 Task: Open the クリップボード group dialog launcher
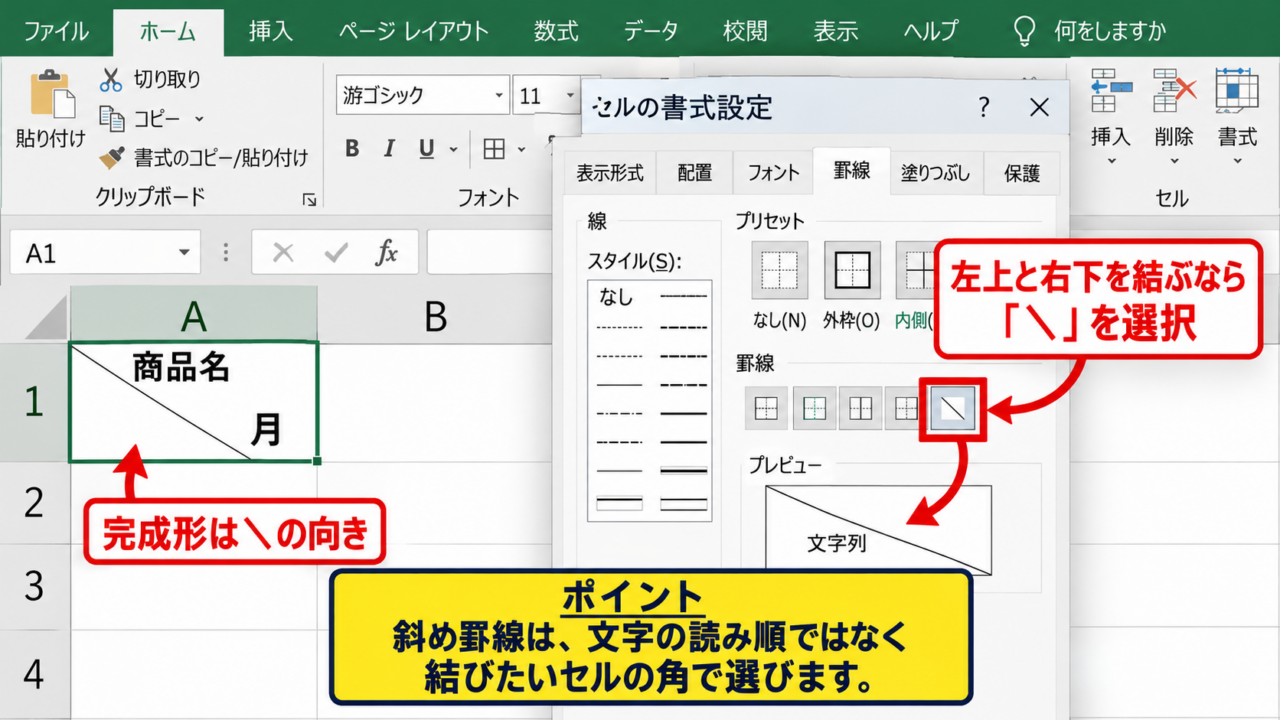(309, 199)
